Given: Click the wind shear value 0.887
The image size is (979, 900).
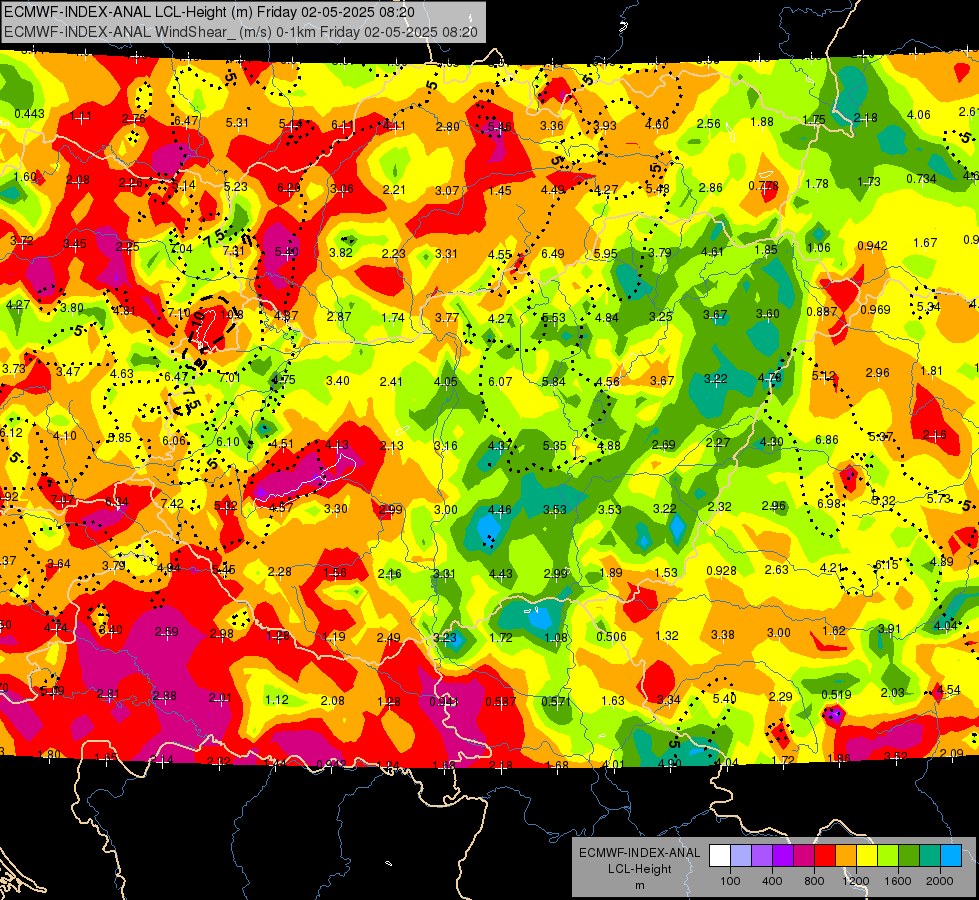Looking at the screenshot, I should pyautogui.click(x=822, y=312).
